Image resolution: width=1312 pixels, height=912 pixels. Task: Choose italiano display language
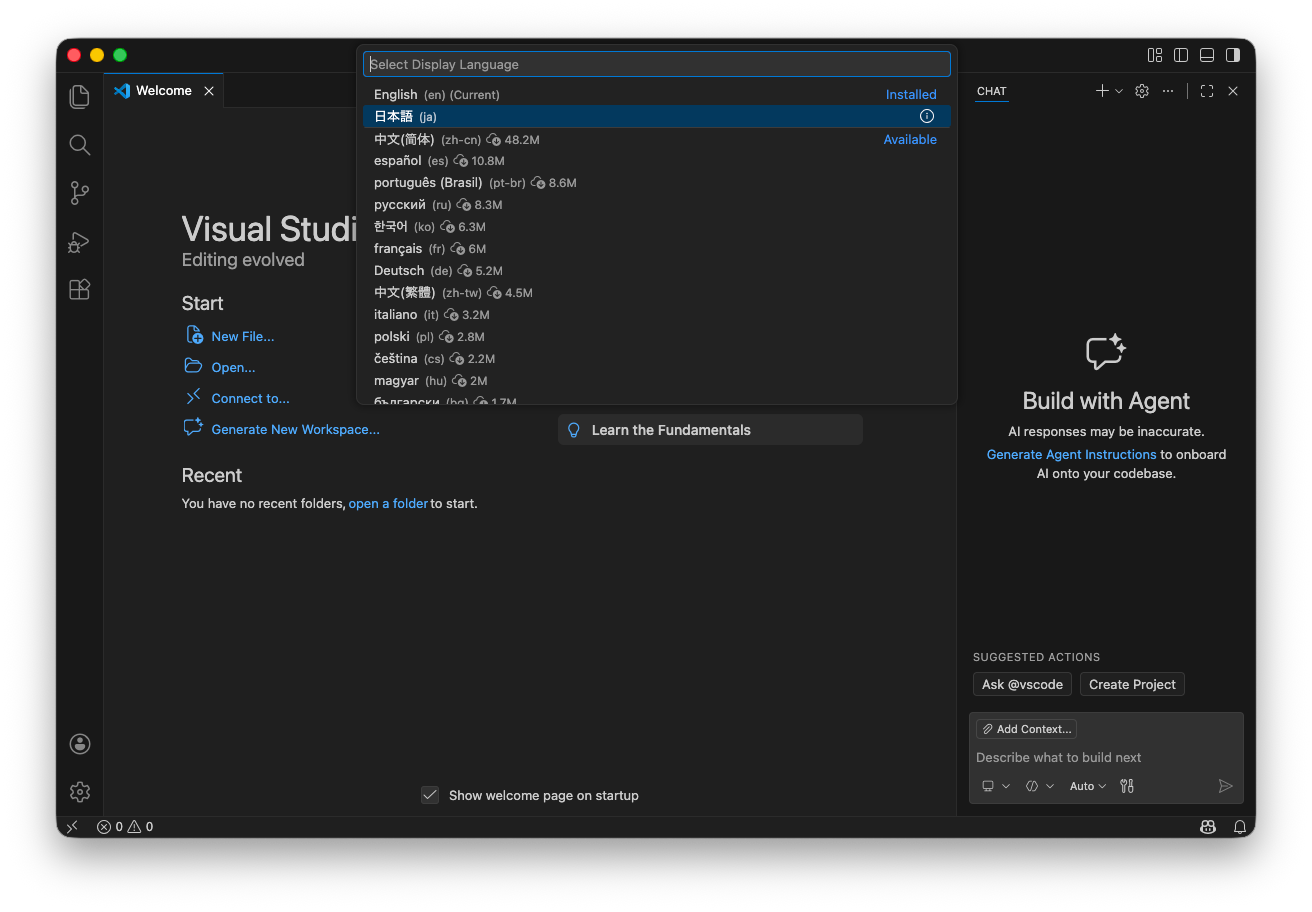pyautogui.click(x=657, y=315)
